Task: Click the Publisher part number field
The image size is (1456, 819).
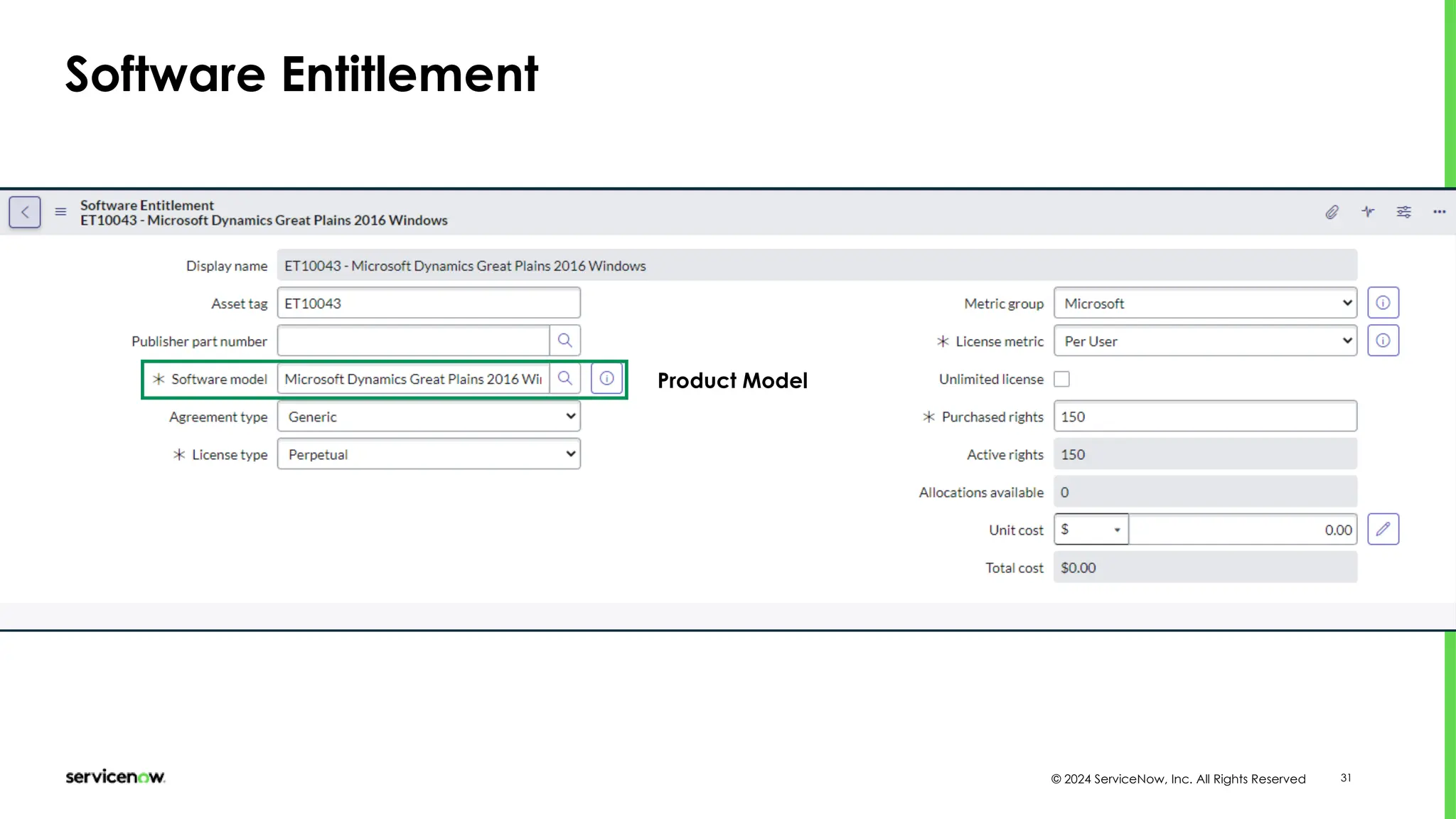Action: click(x=414, y=341)
